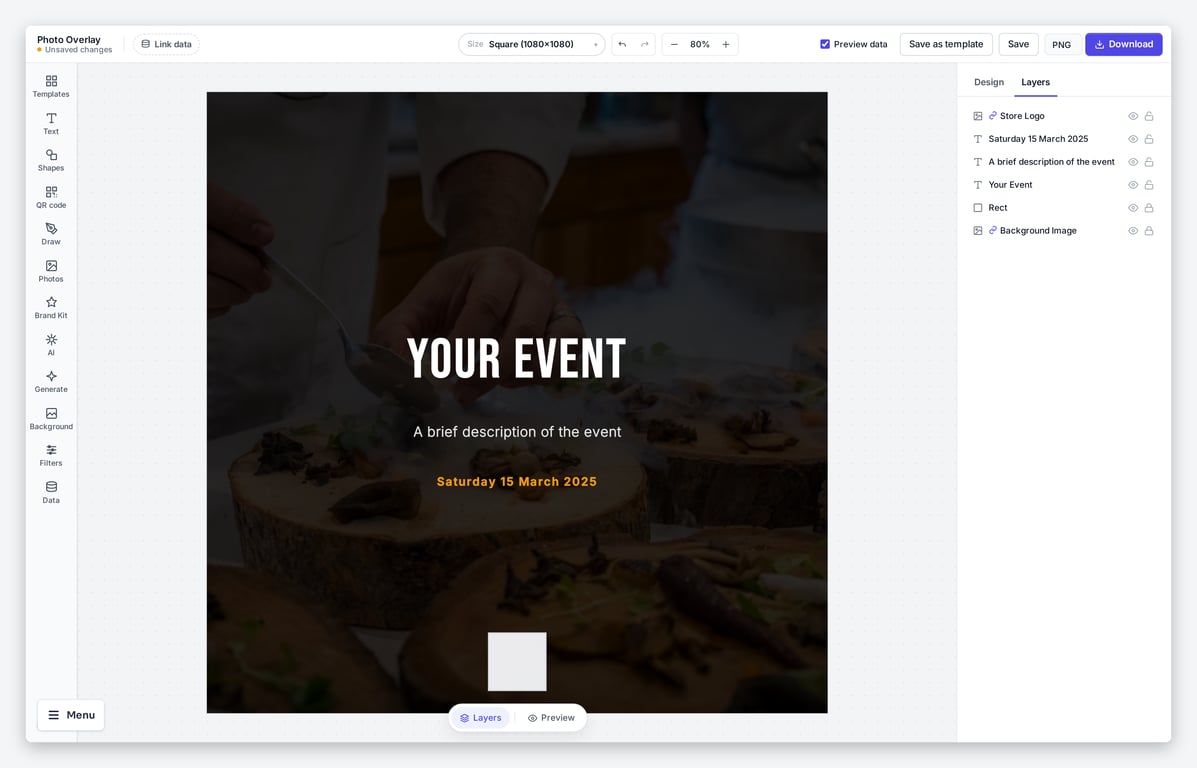Viewport: 1197px width, 768px height.
Task: Select the Text tool
Action: click(x=51, y=124)
